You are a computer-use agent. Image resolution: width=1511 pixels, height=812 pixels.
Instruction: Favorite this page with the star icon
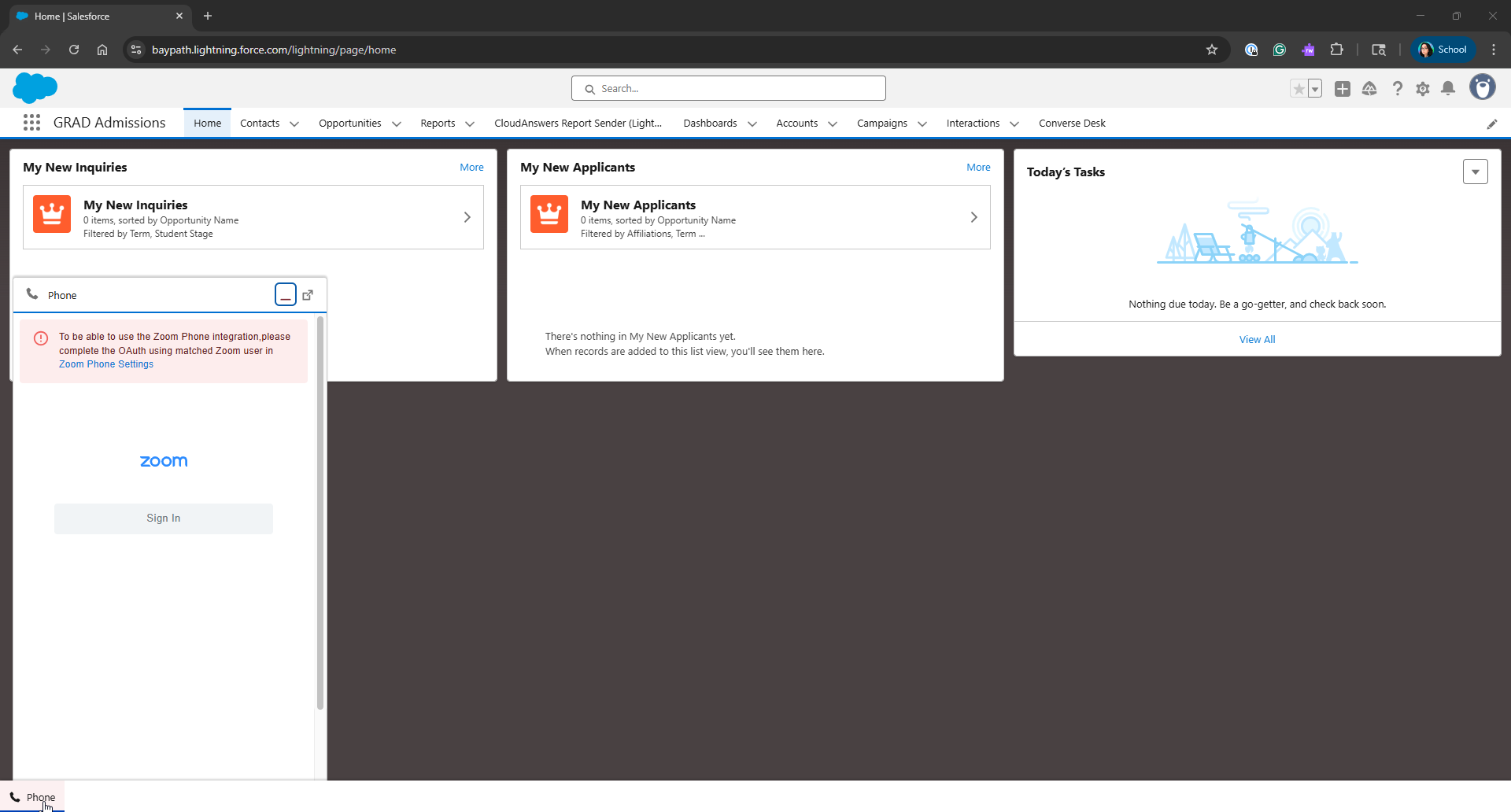click(x=1299, y=89)
